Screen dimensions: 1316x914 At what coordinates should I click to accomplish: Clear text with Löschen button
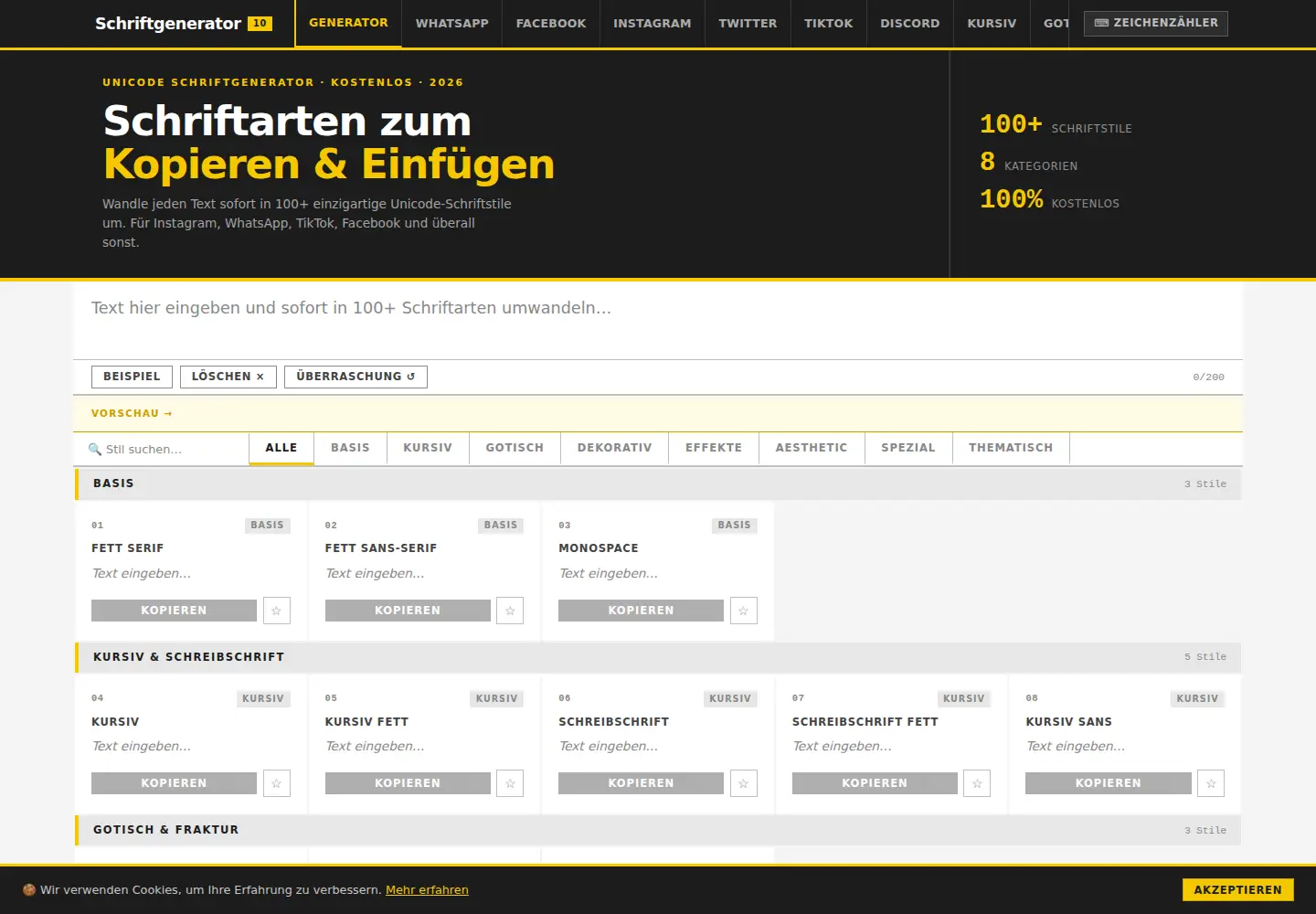click(x=228, y=377)
